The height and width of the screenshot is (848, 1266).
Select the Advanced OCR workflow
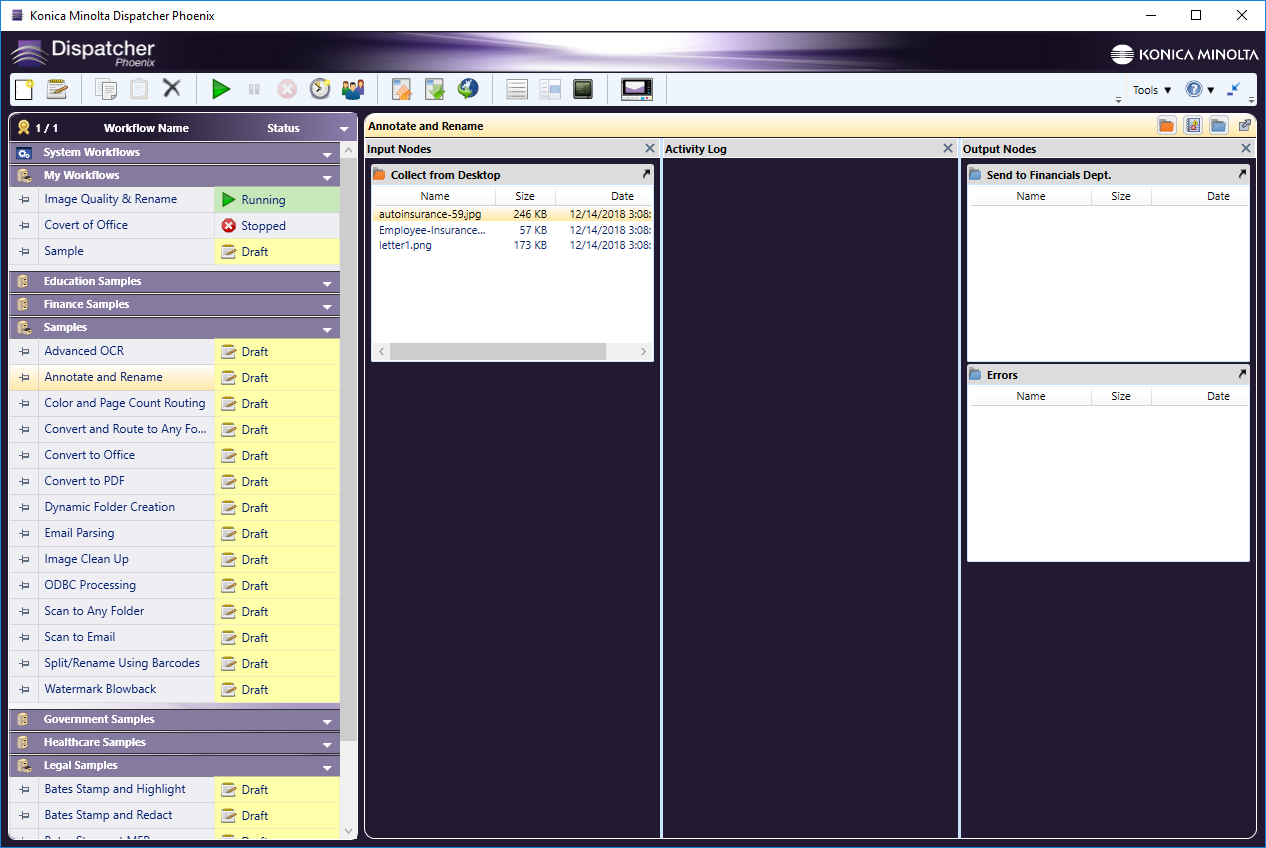click(84, 351)
